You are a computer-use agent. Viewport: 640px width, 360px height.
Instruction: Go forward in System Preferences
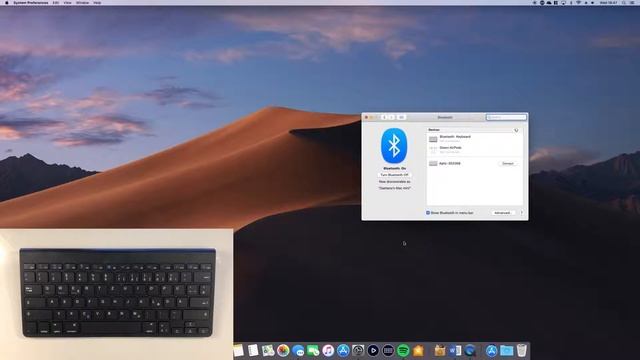(x=391, y=117)
